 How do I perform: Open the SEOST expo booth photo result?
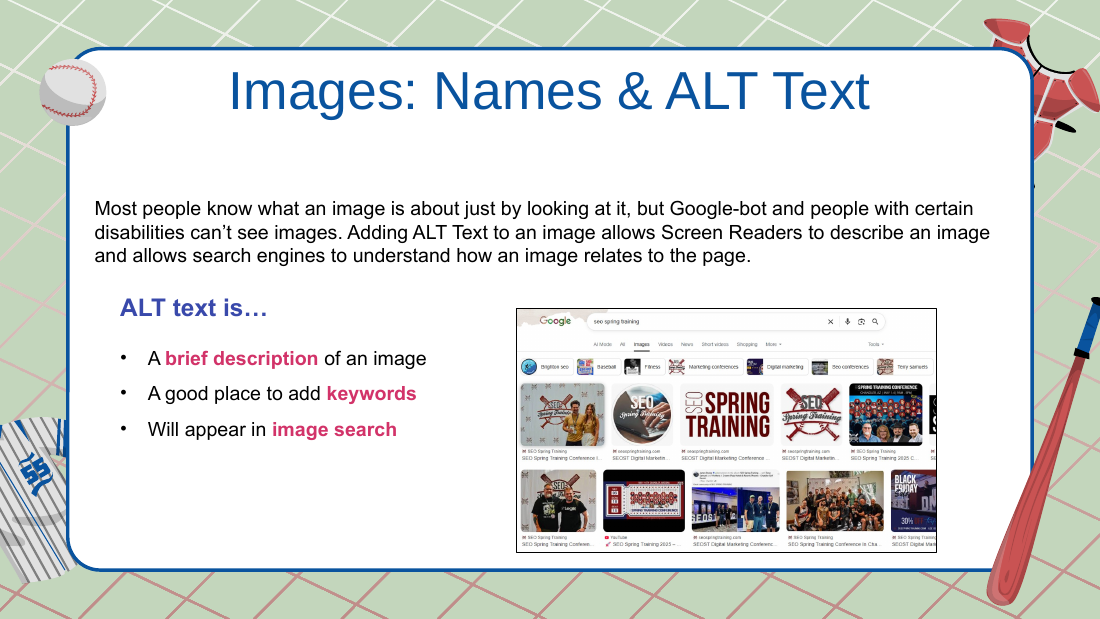[735, 500]
